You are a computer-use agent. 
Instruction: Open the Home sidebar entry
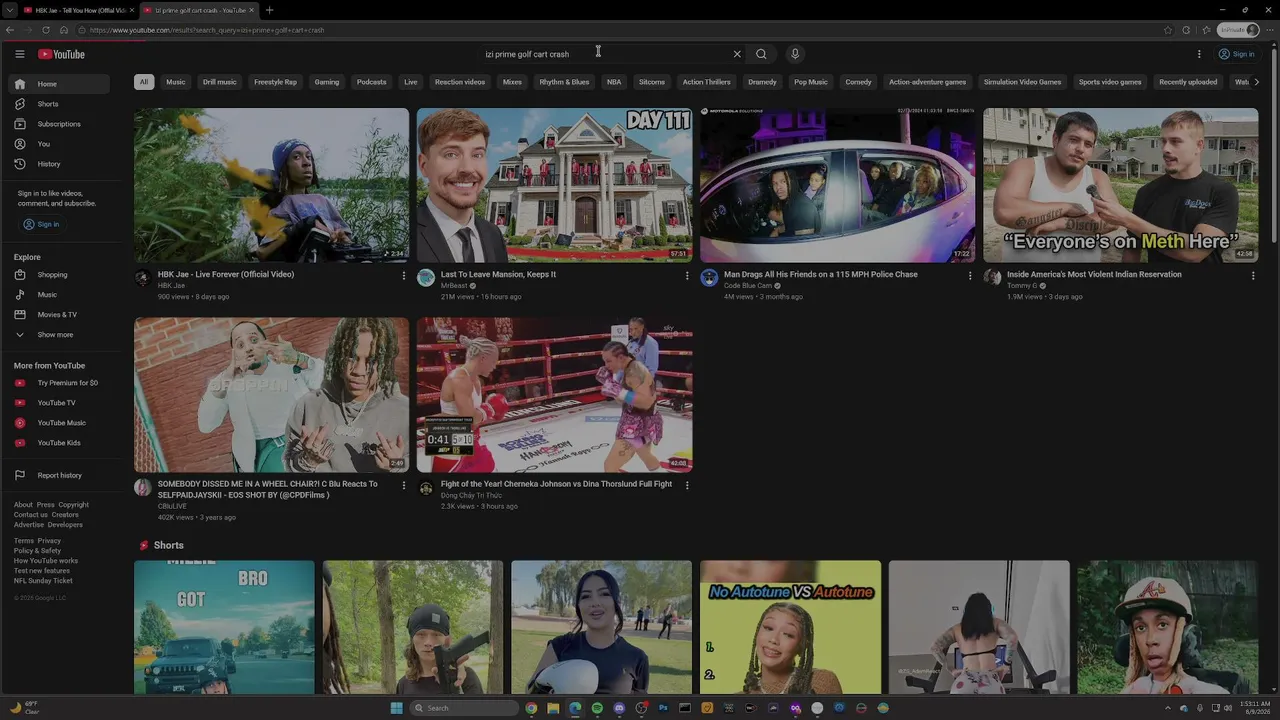click(x=59, y=84)
